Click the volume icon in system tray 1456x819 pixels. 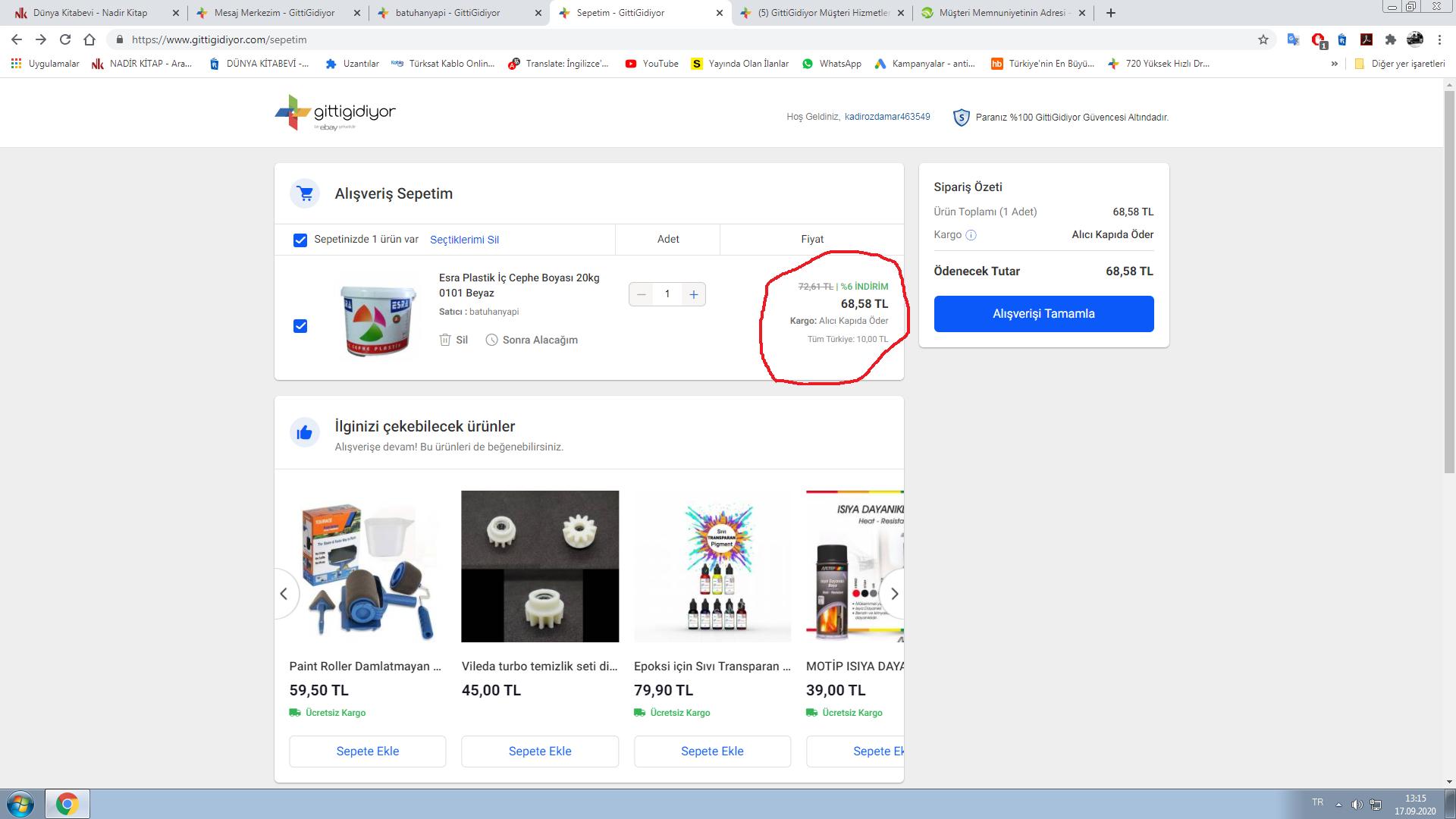[1357, 805]
